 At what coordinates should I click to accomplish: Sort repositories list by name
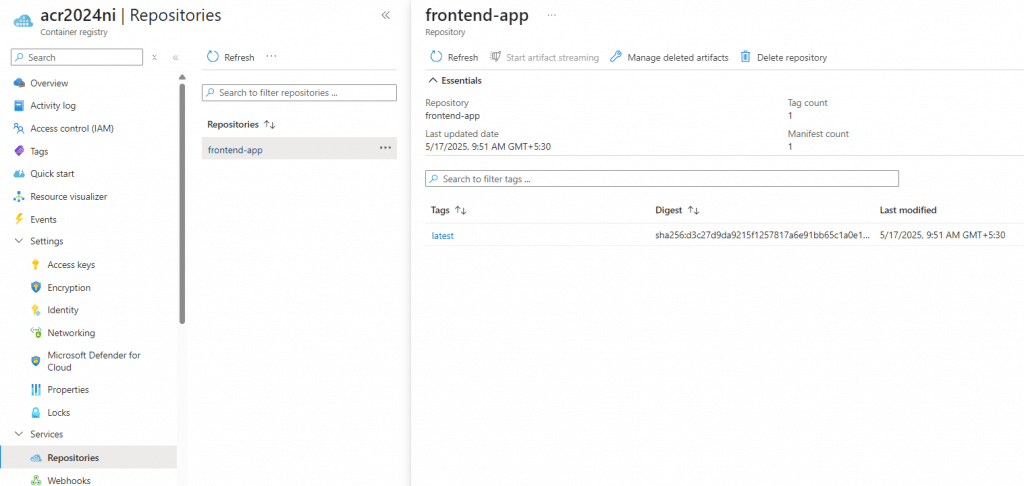coord(269,125)
